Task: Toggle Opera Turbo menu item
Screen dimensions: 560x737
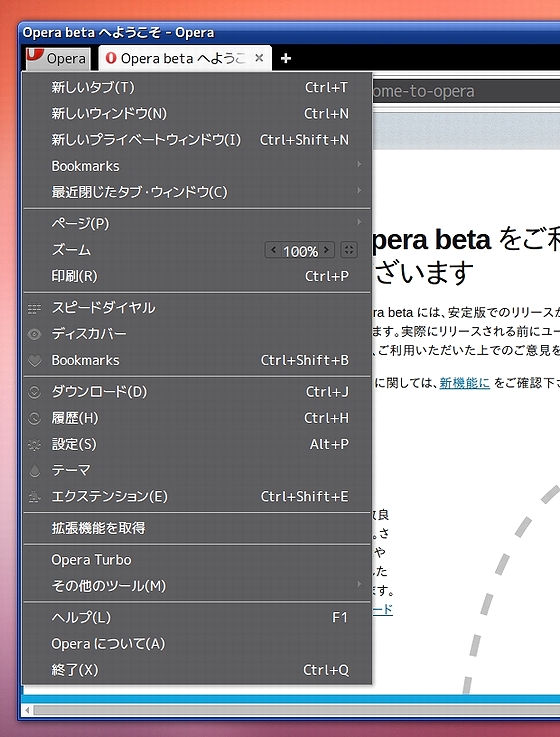Action: 197,560
